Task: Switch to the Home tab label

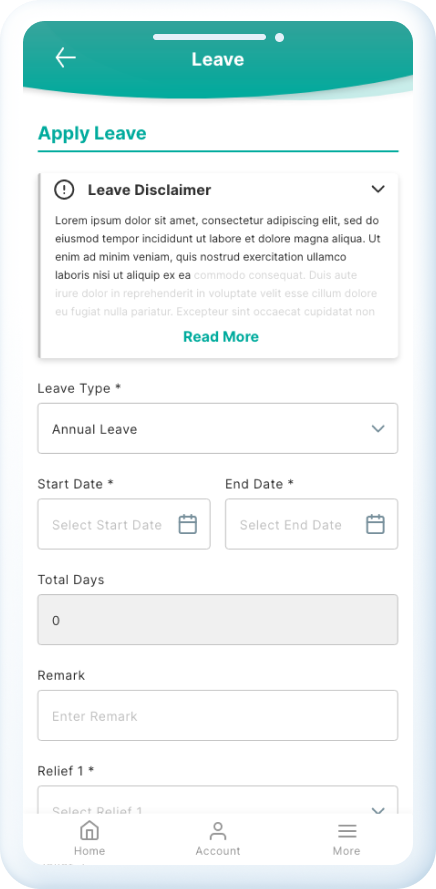Action: [x=90, y=851]
